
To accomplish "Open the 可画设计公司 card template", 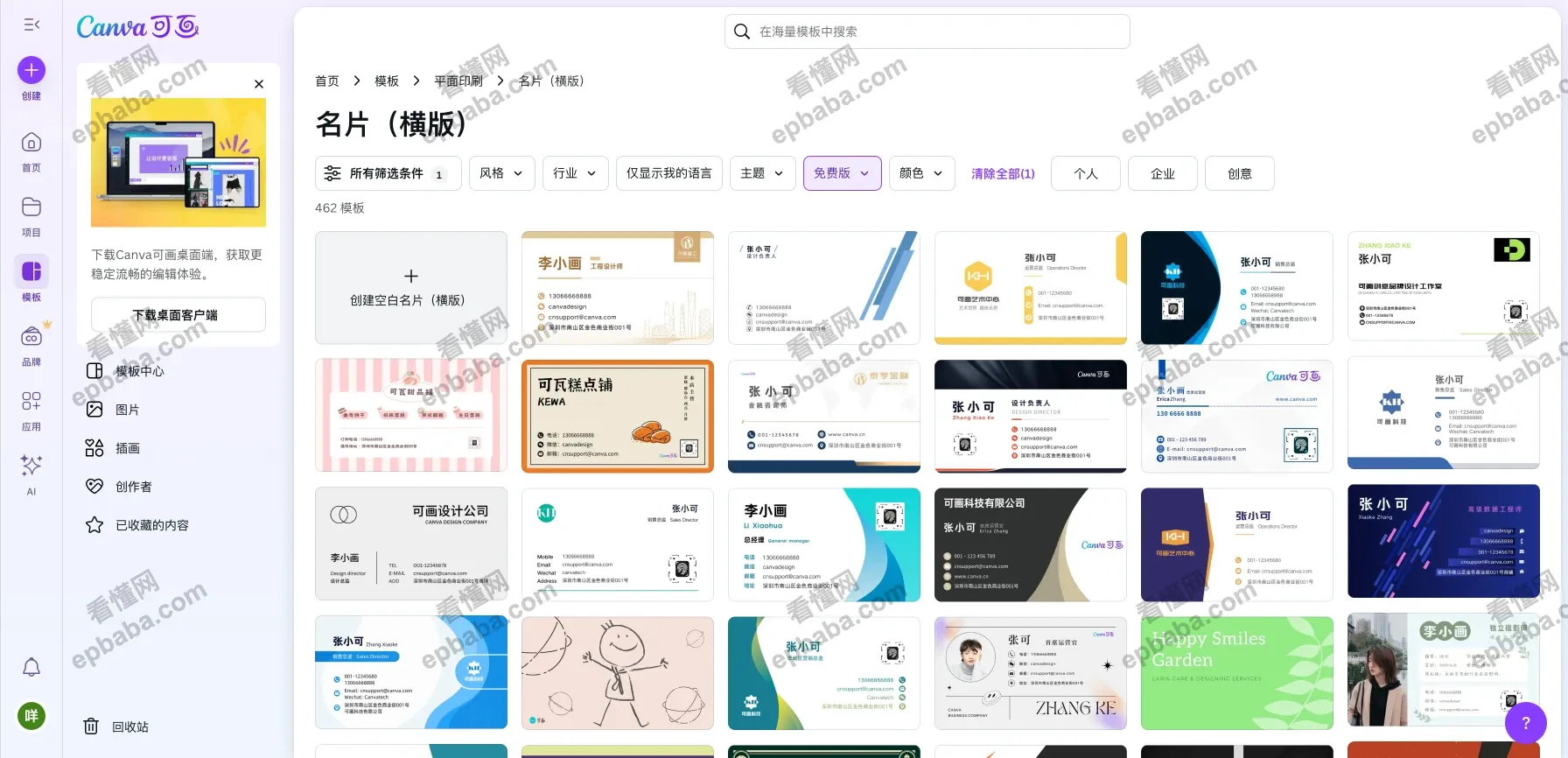I will [411, 544].
